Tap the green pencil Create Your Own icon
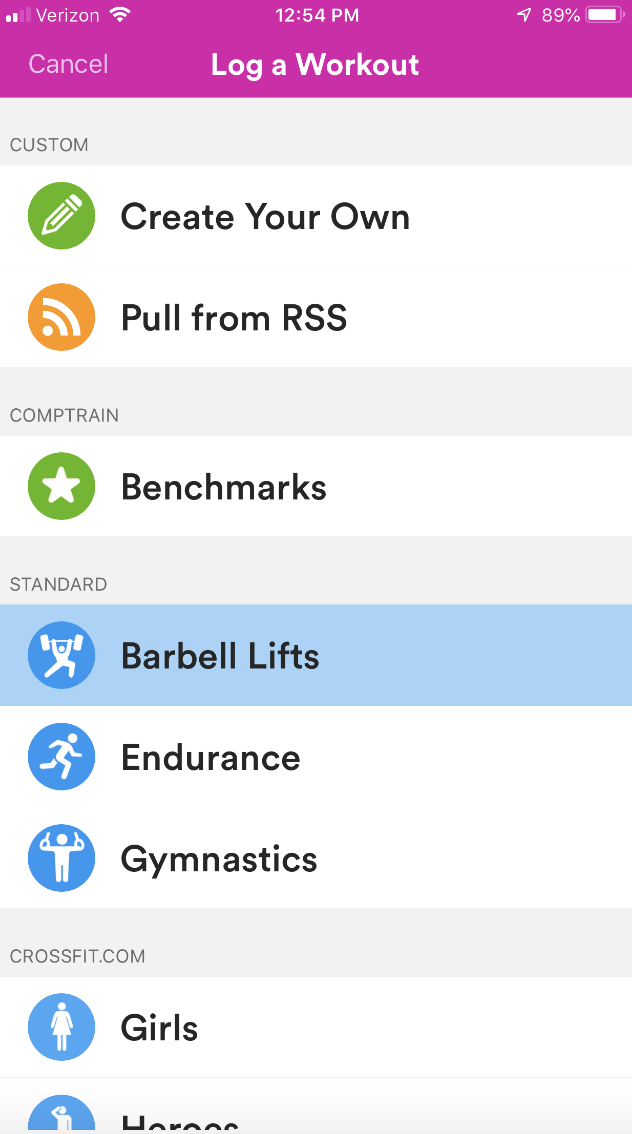Image resolution: width=632 pixels, height=1134 pixels. [62, 216]
